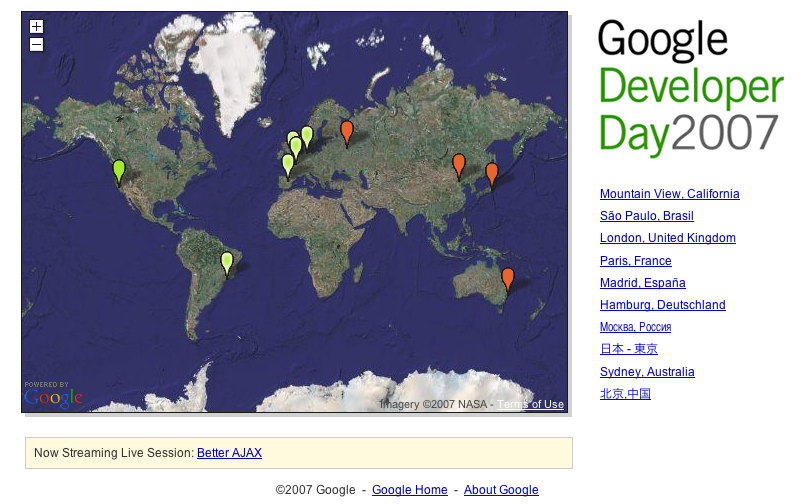Select the orange marker over Tokyo, Japan
Image resolution: width=798 pixels, height=504 pixels.
pos(491,172)
